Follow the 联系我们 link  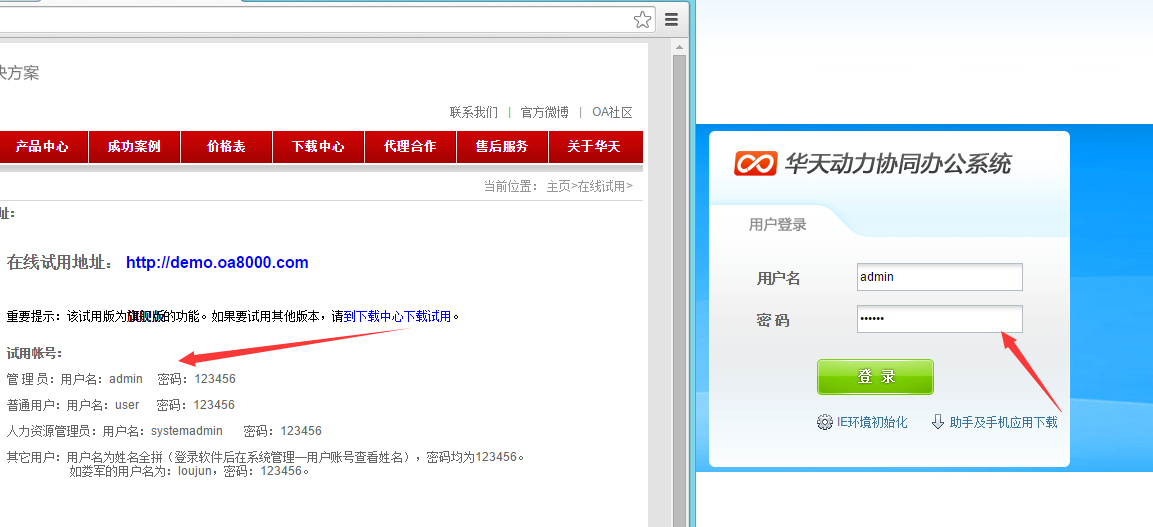tap(474, 112)
